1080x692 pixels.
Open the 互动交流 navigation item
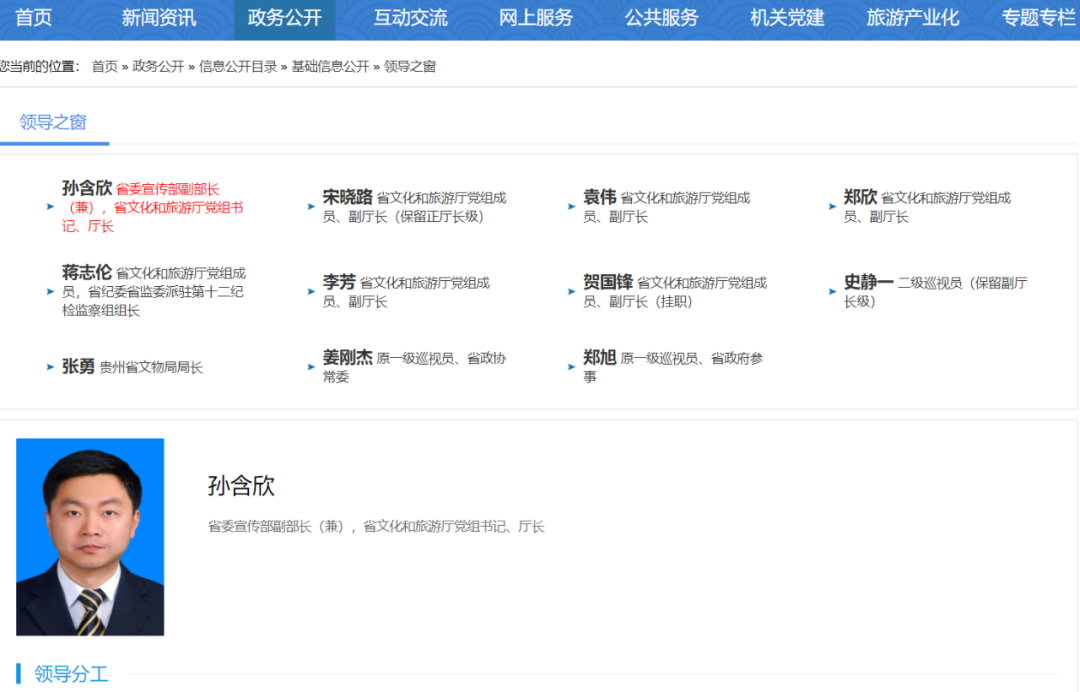tap(411, 17)
